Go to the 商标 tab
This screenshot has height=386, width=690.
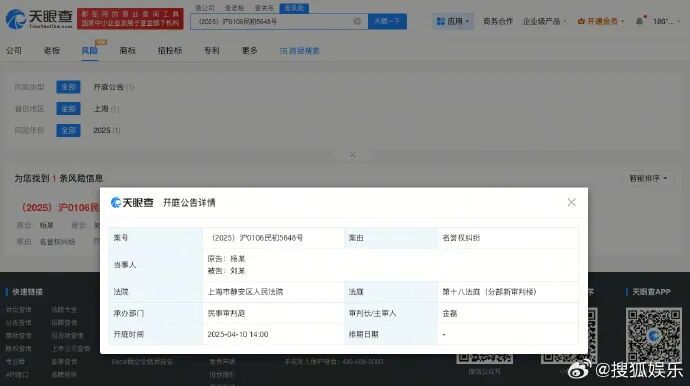point(128,51)
